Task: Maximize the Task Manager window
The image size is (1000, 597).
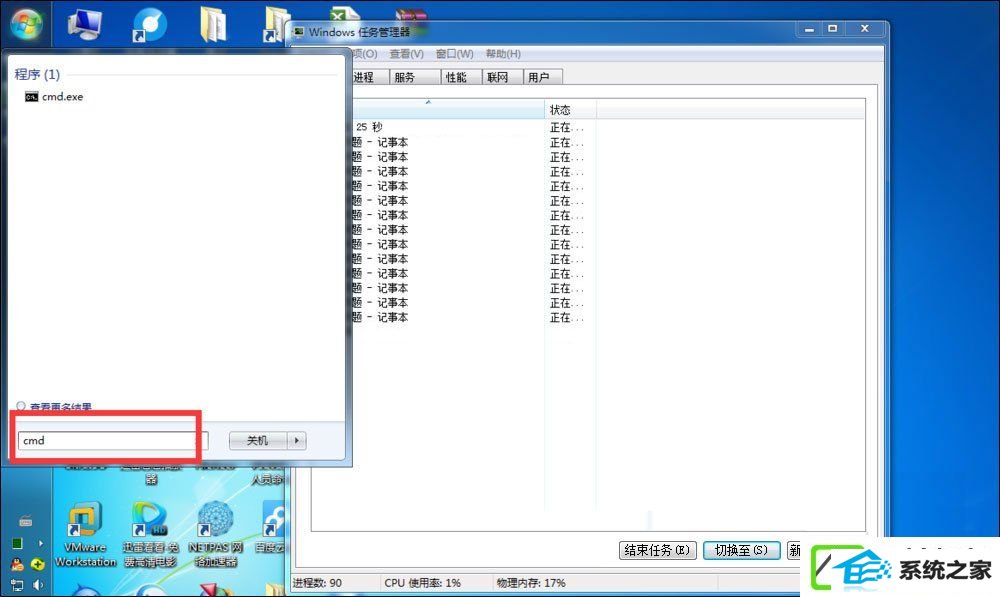Action: (833, 29)
